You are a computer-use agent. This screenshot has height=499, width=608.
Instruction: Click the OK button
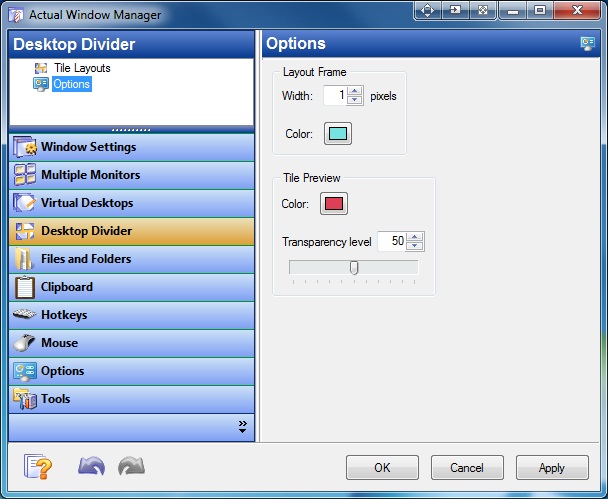click(x=382, y=468)
